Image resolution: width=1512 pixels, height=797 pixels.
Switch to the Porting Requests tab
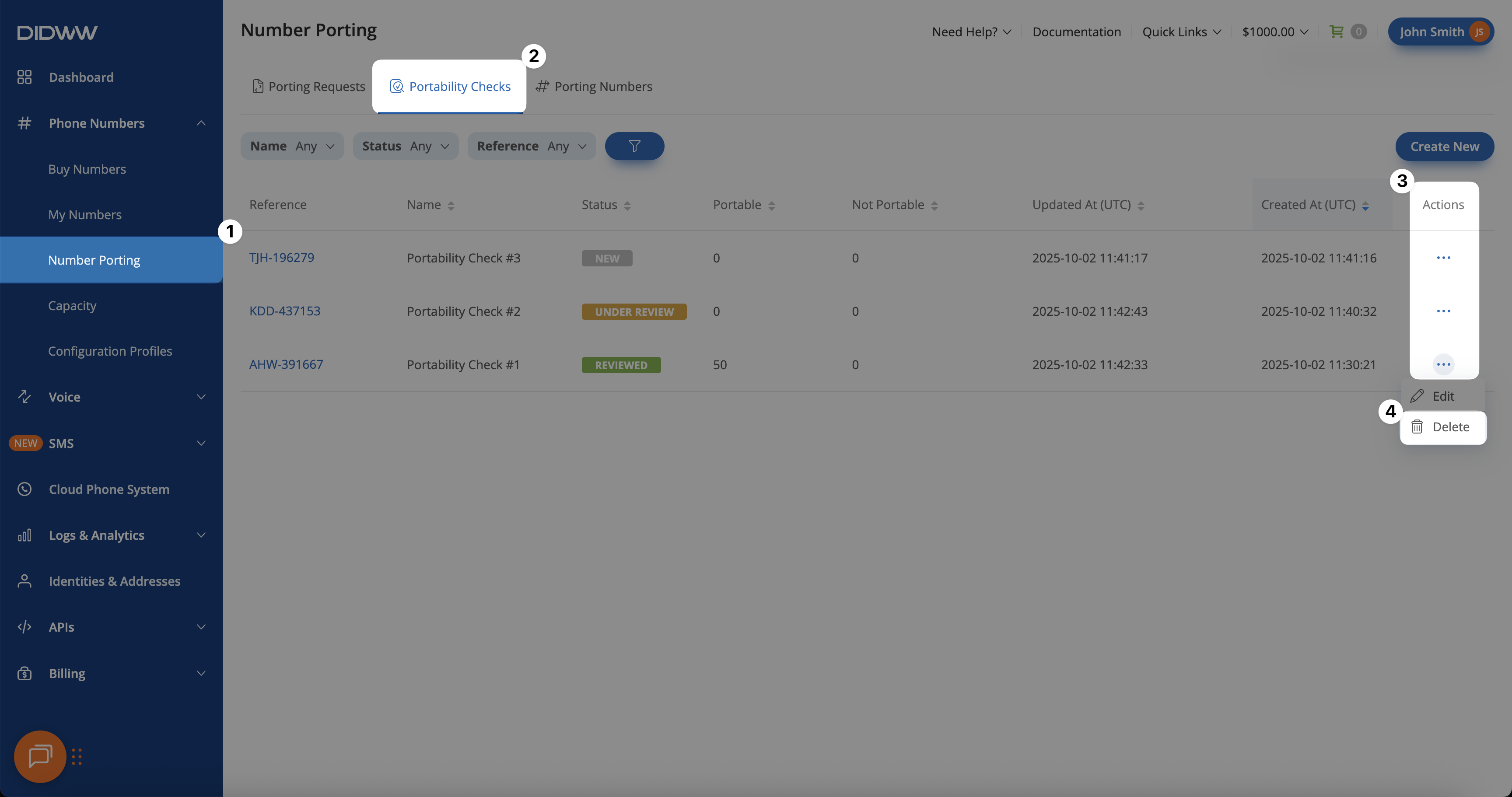click(x=309, y=87)
